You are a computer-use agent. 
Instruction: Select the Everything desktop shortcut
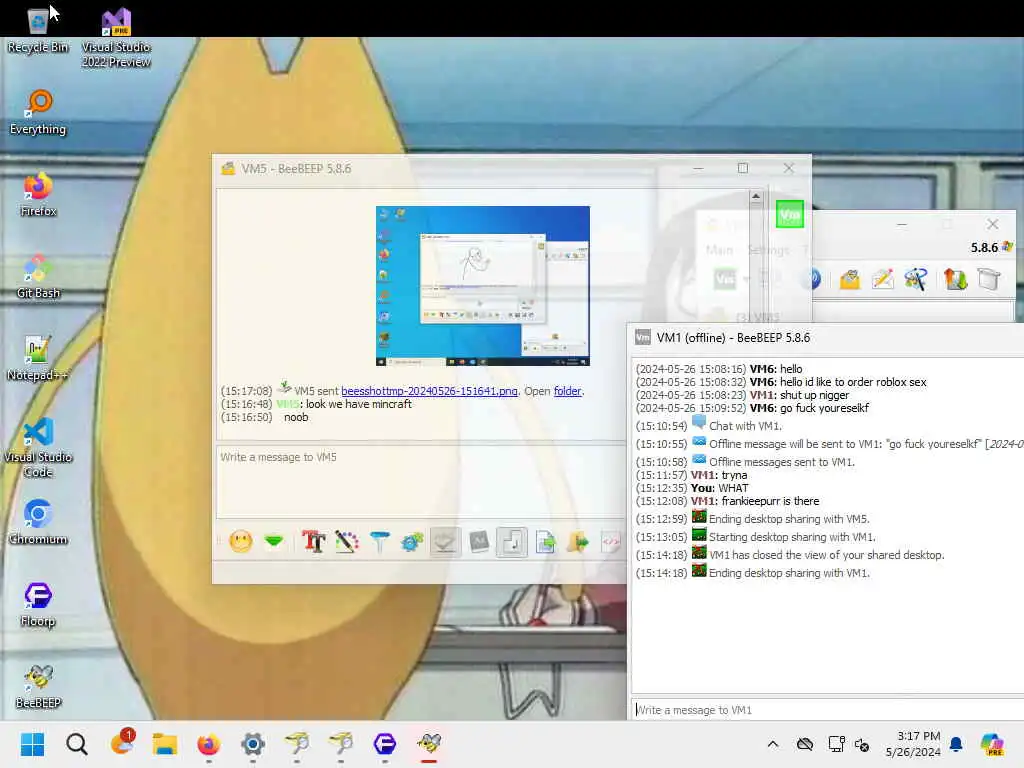(38, 112)
